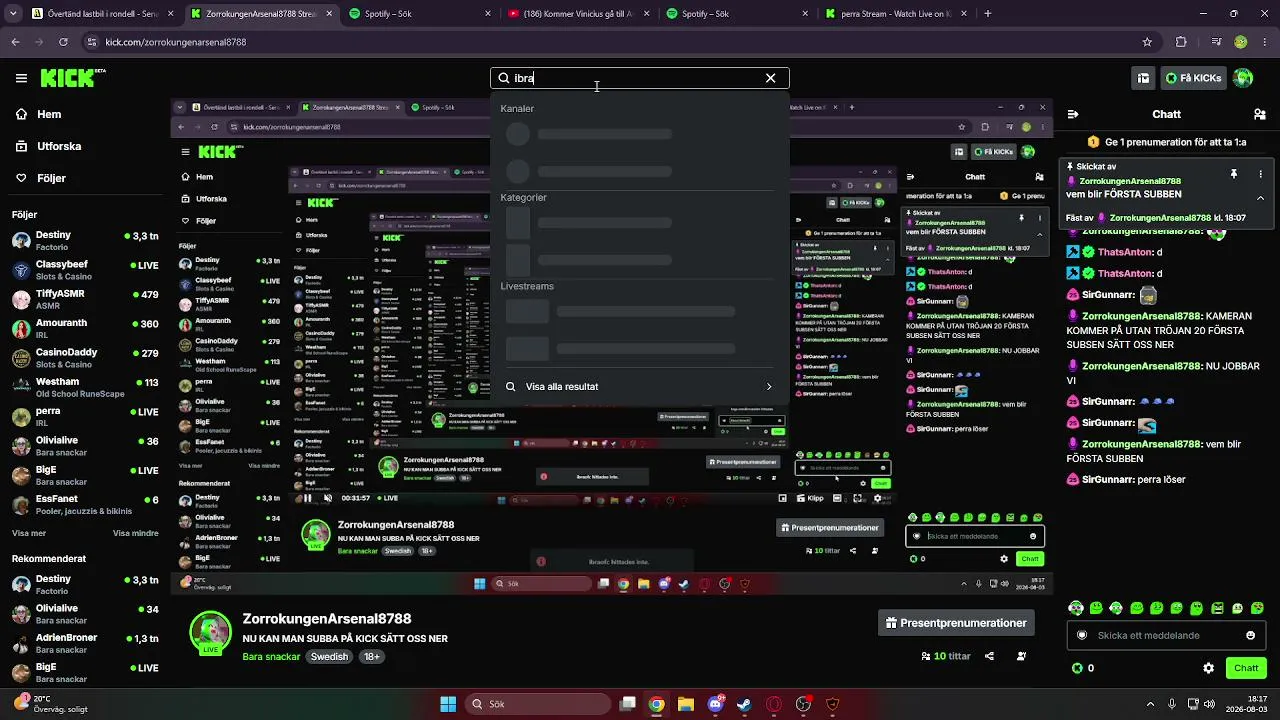Close the "Övertänd lastbil i rondell" tab
The height and width of the screenshot is (720, 1280).
(170, 14)
